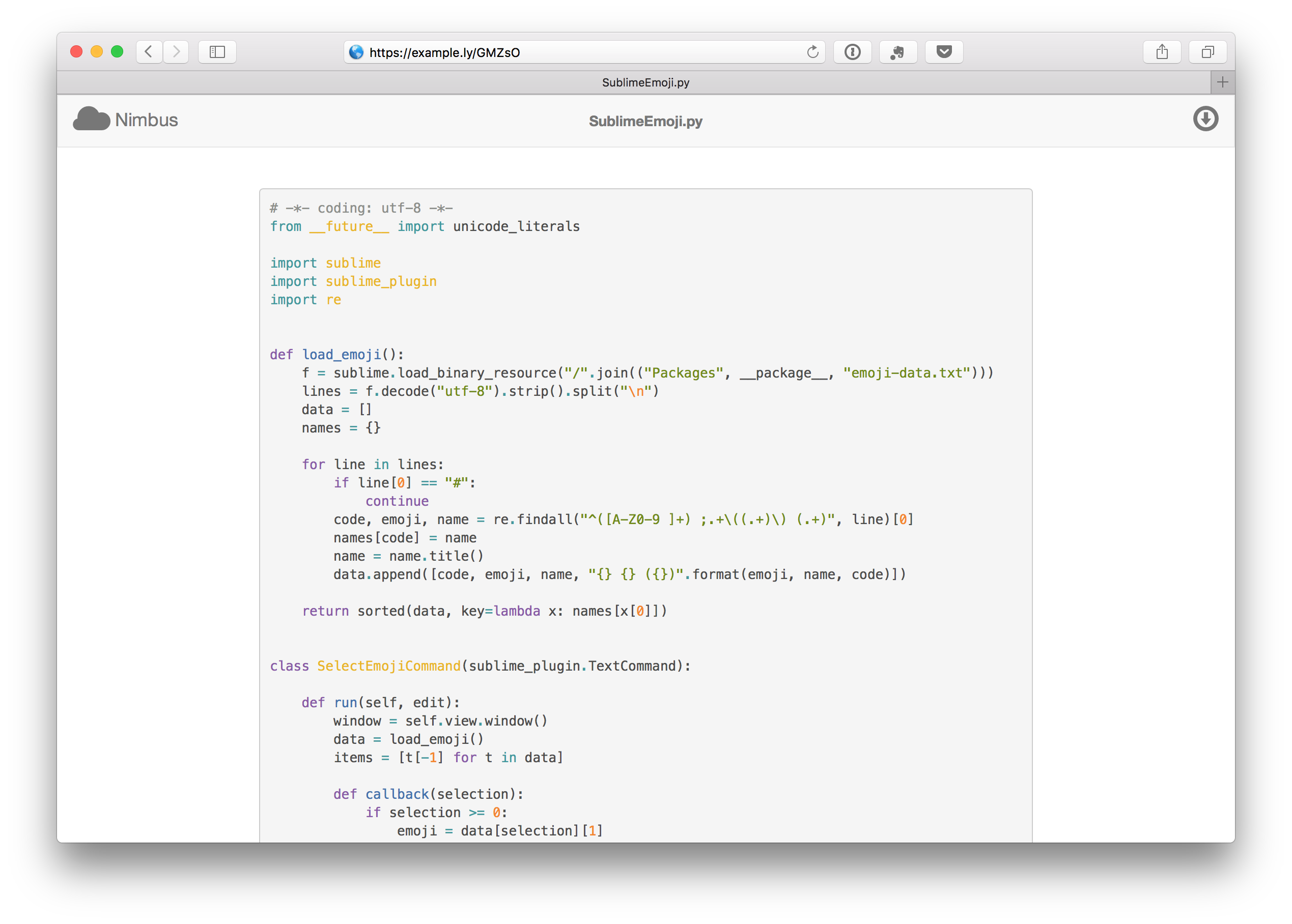Reload the current page
The image size is (1292, 924).
pos(812,52)
